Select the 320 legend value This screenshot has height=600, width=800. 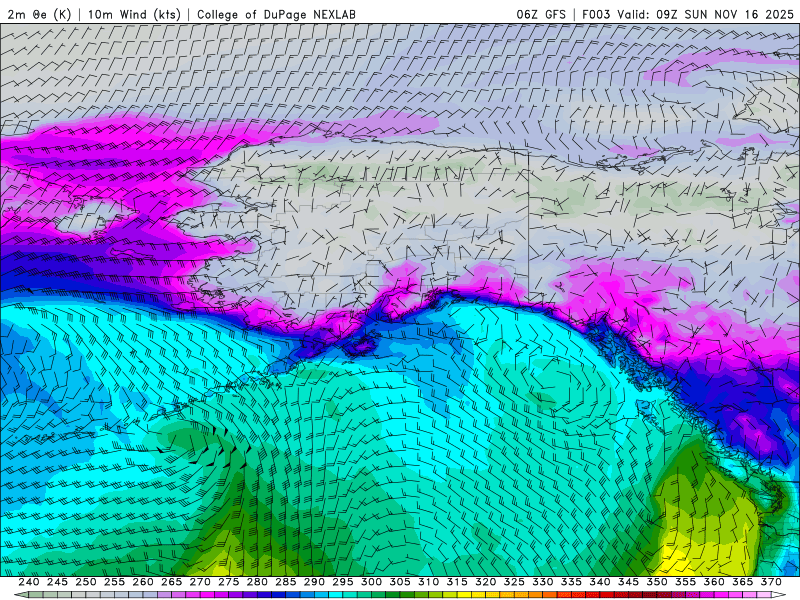[486, 582]
